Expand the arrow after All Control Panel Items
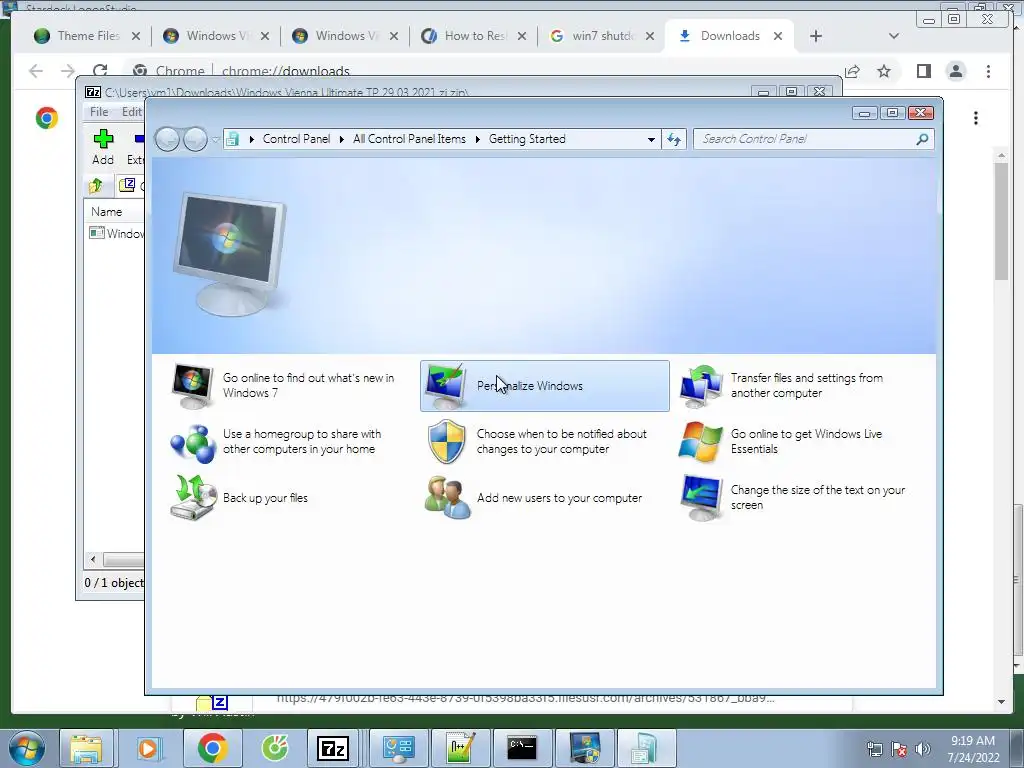This screenshot has height=768, width=1024. pos(477,139)
